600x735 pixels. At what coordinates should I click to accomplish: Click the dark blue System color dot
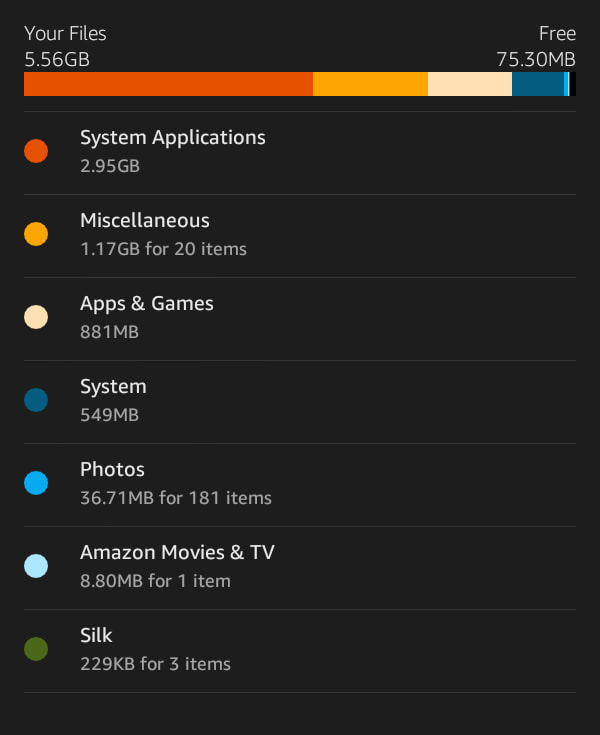pyautogui.click(x=36, y=400)
